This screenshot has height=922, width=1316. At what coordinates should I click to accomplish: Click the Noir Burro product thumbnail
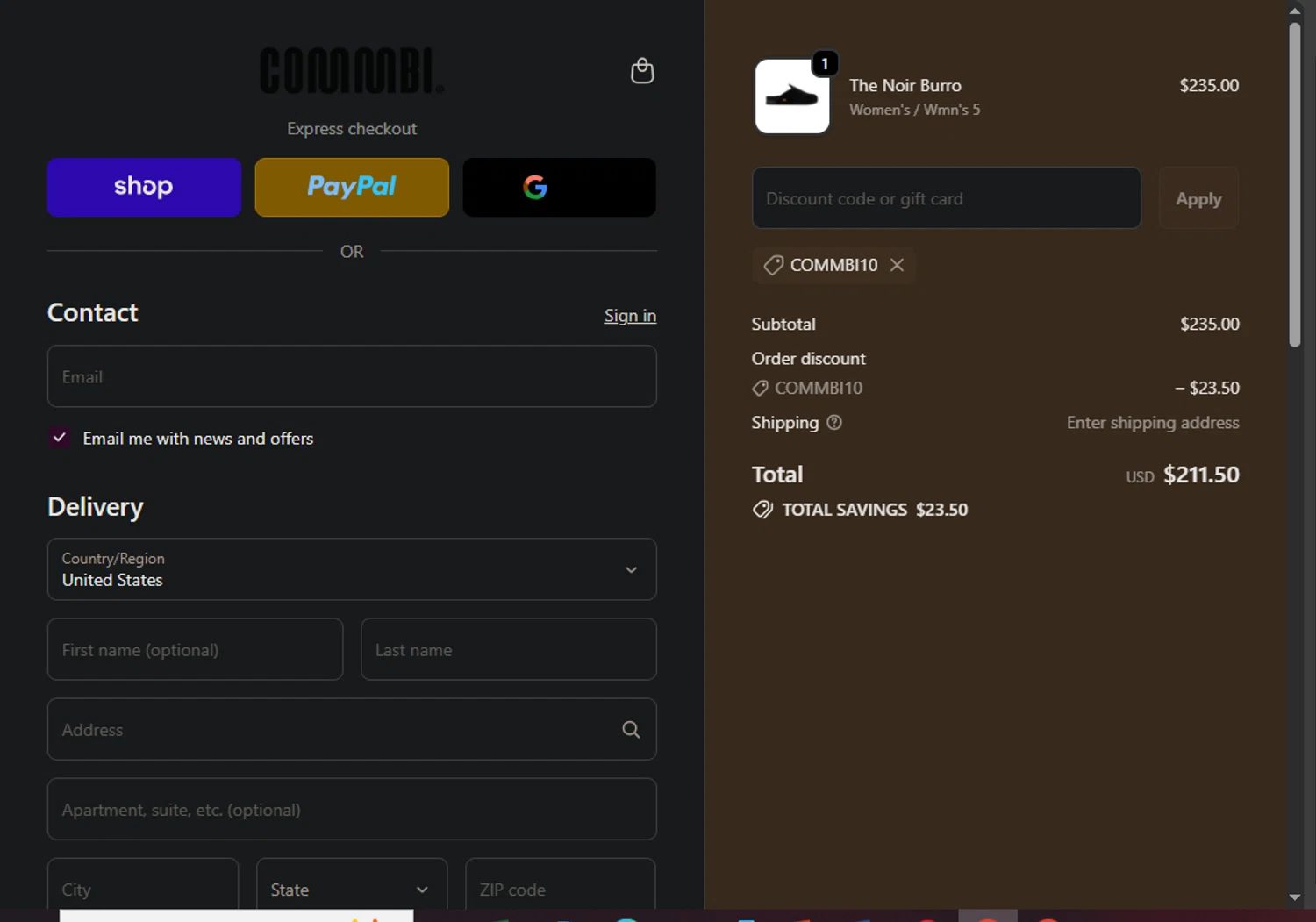click(x=792, y=96)
